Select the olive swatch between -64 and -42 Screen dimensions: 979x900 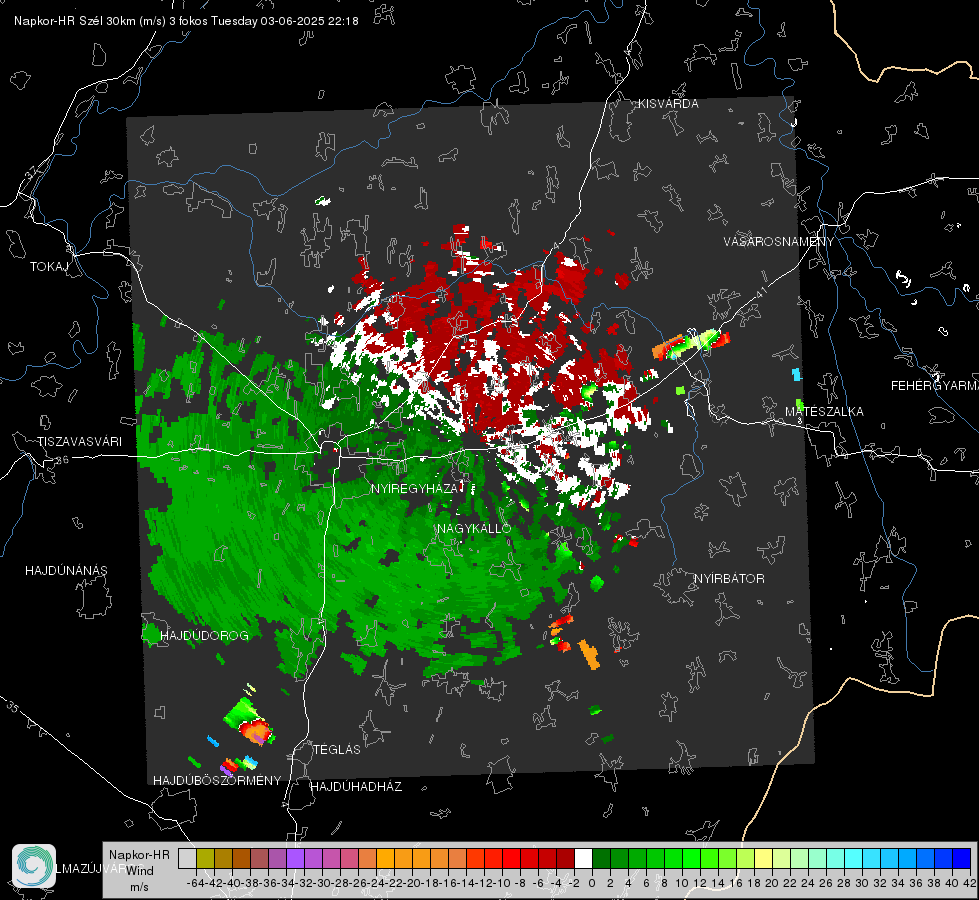[x=205, y=858]
